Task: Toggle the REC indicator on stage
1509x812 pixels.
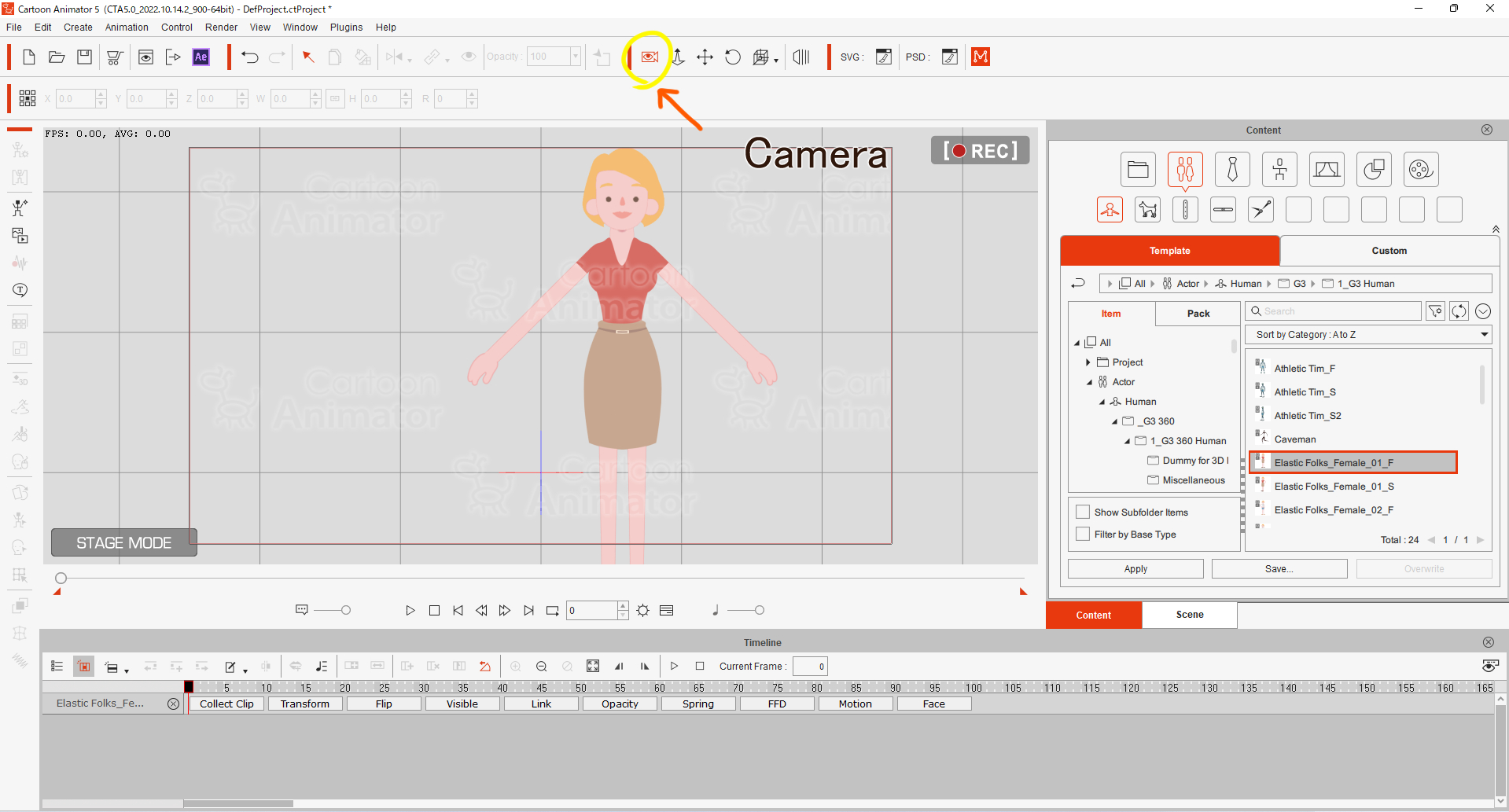Action: pos(981,150)
